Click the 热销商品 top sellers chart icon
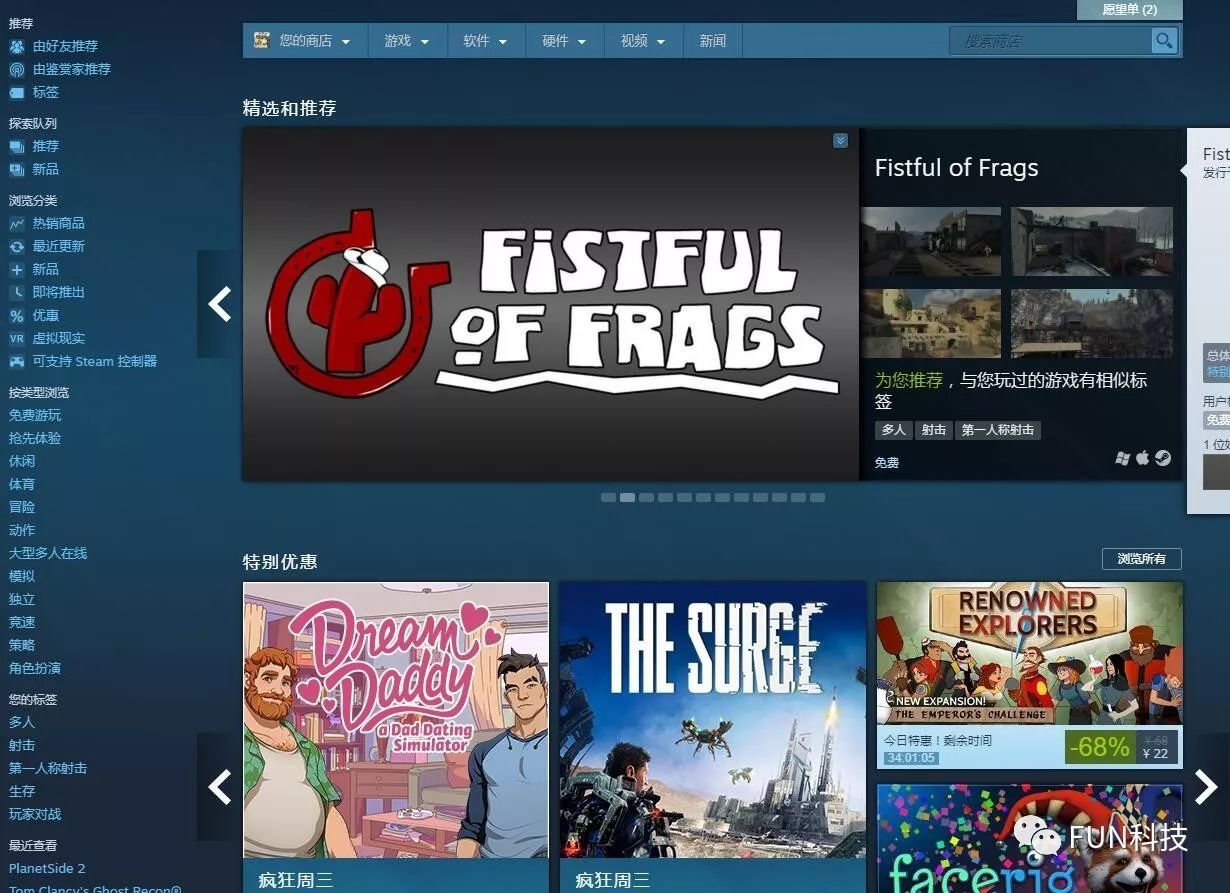The height and width of the screenshot is (893, 1230). pyautogui.click(x=16, y=223)
